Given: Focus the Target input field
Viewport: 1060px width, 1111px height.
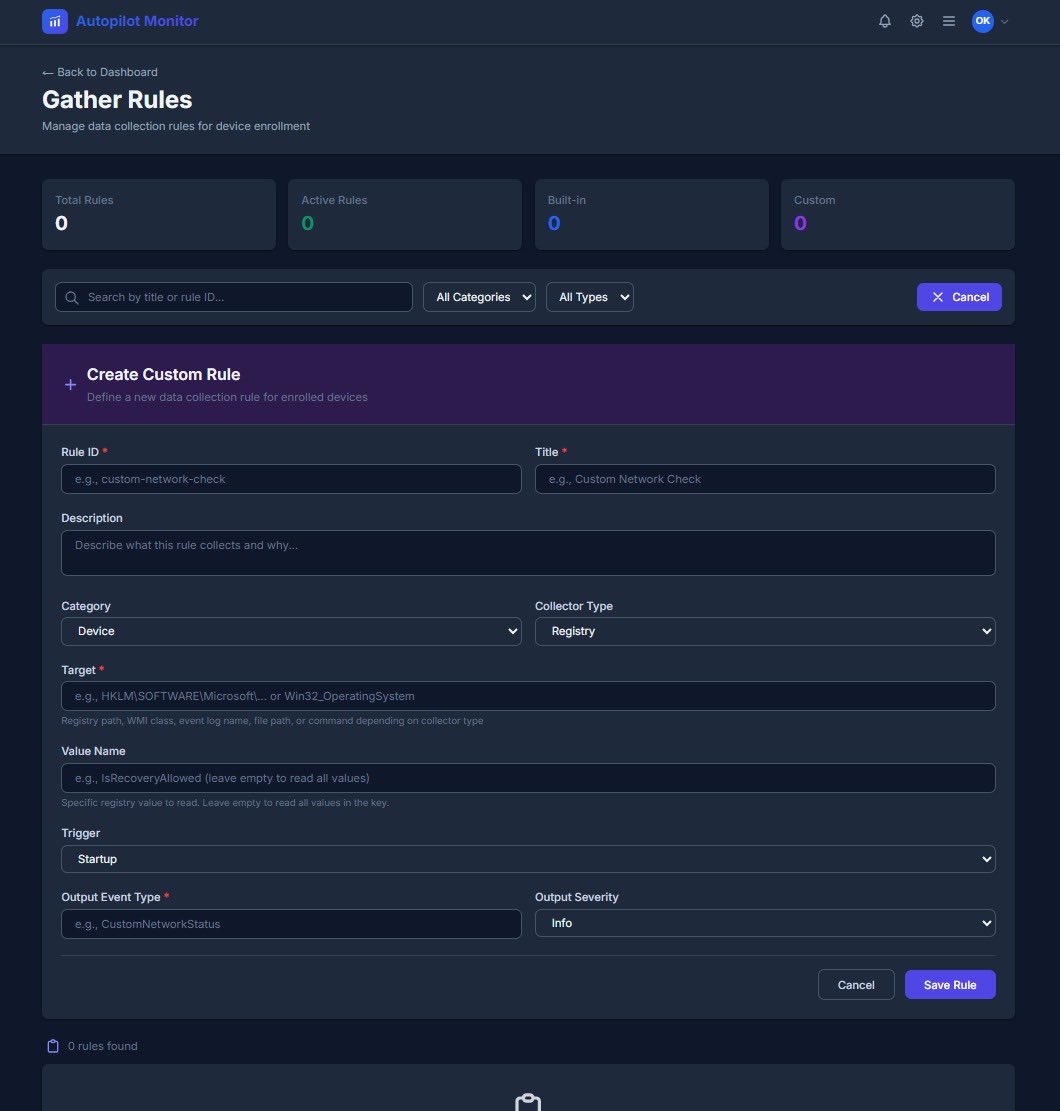Looking at the screenshot, I should (528, 696).
